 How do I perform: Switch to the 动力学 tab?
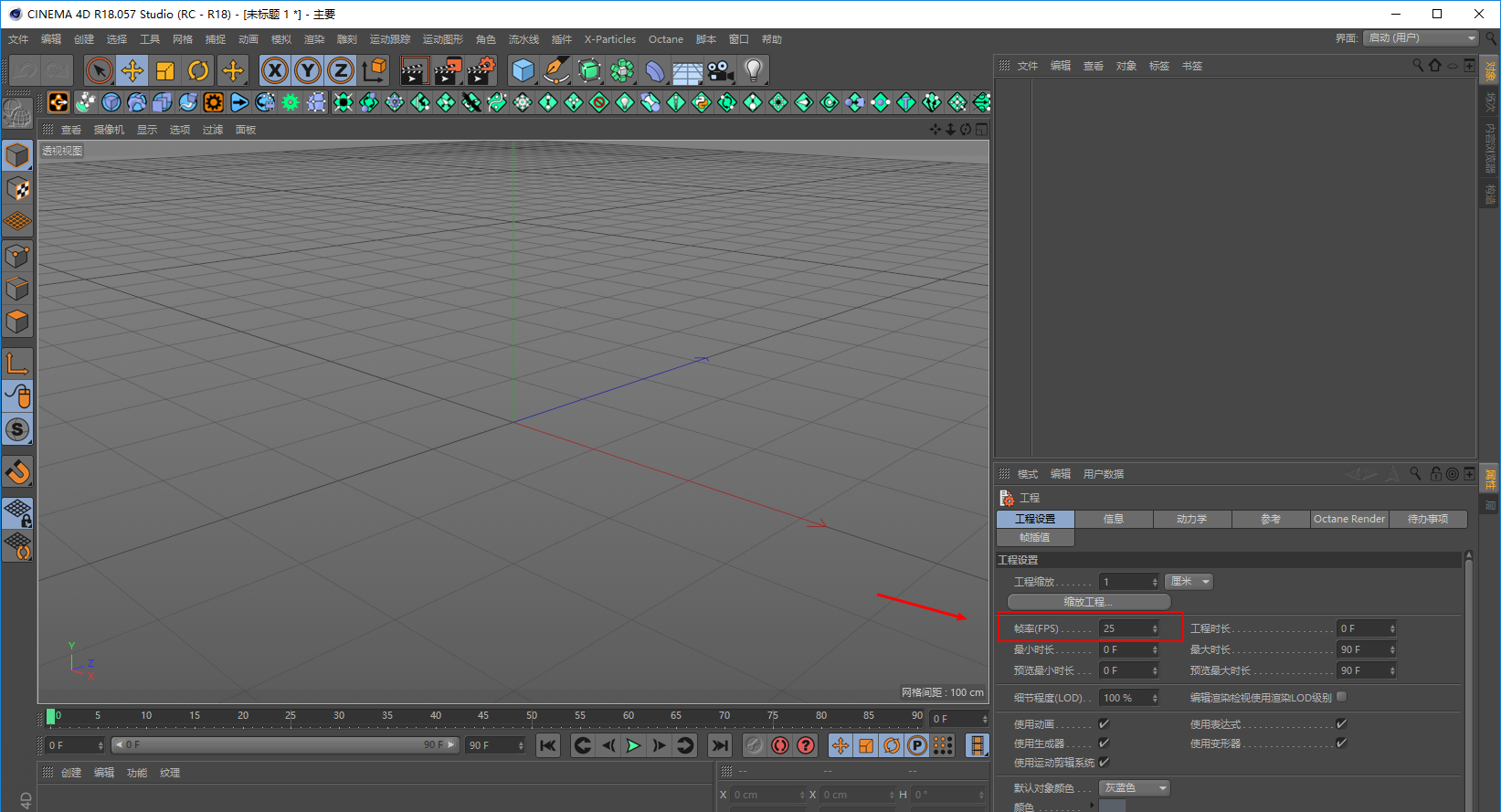1192,519
